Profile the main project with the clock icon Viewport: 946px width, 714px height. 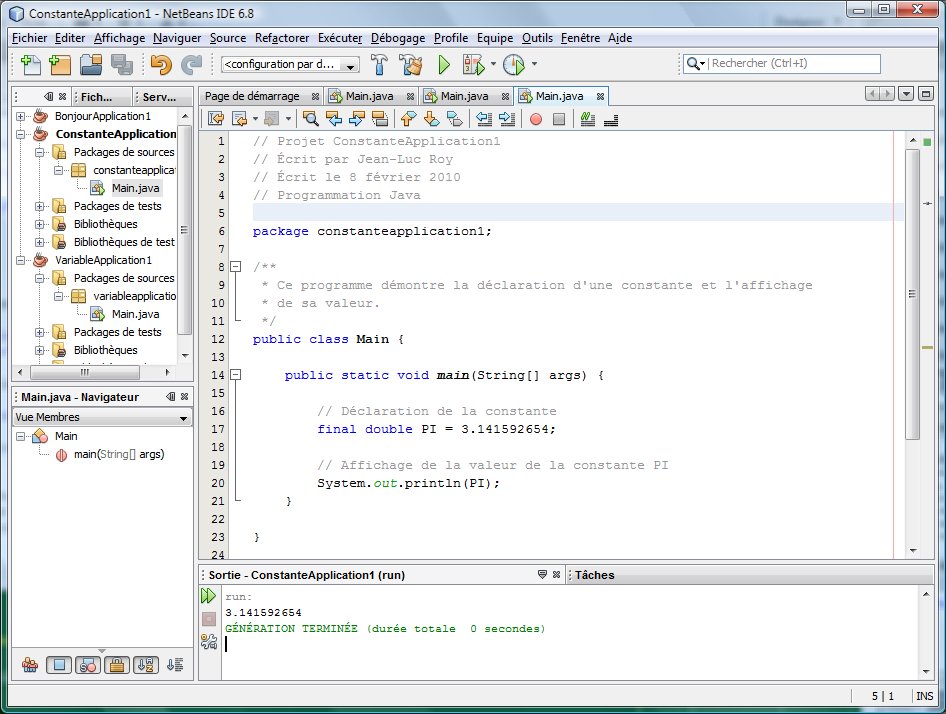click(514, 64)
